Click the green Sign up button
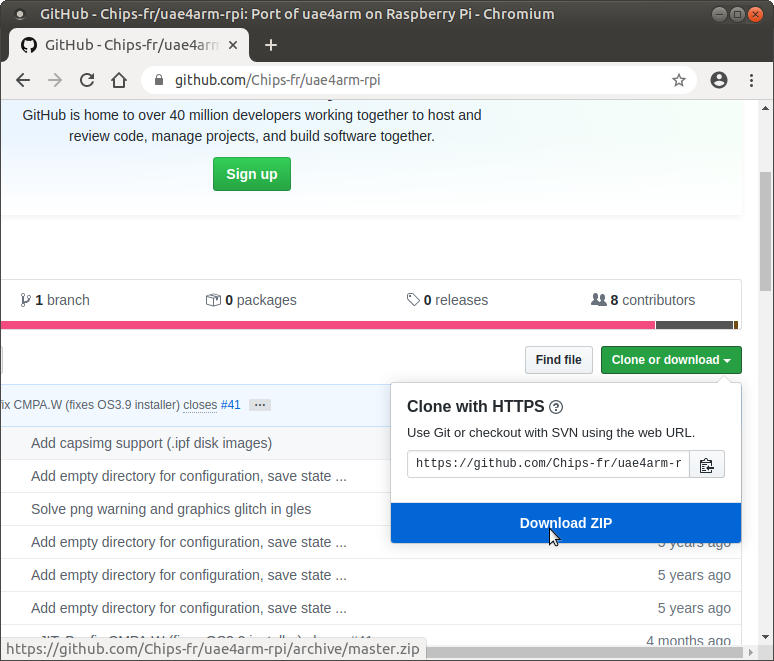Viewport: 774px width, 661px height. 251,174
